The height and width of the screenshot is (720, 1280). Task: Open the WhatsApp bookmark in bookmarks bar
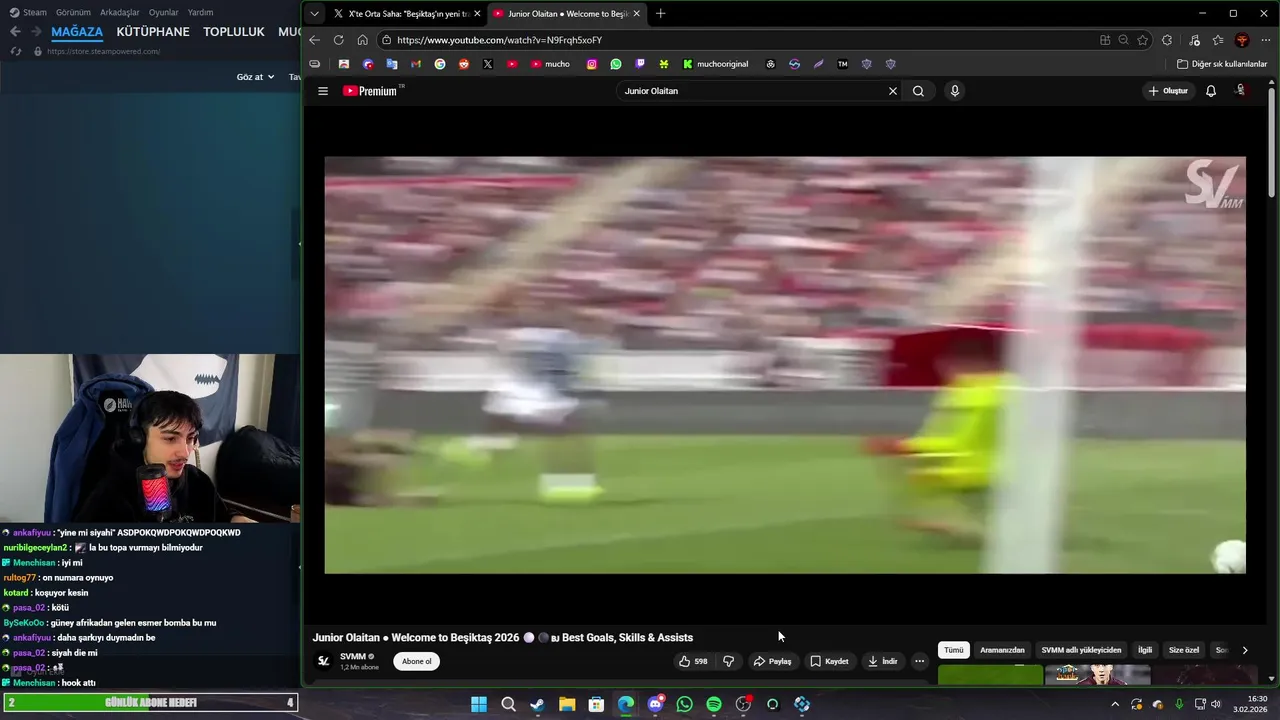tap(616, 64)
